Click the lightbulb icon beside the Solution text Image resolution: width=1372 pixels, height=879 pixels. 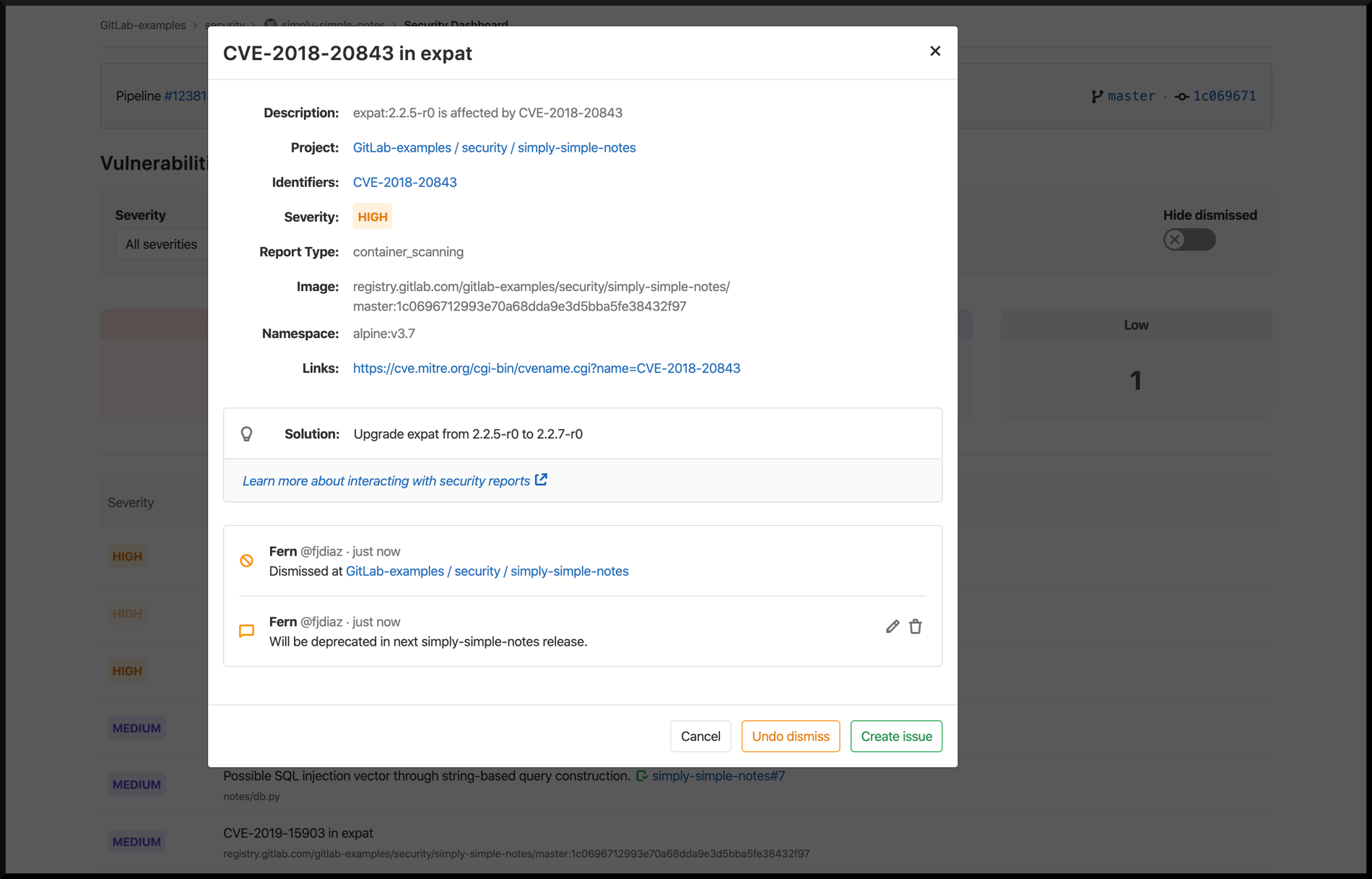[x=248, y=433]
